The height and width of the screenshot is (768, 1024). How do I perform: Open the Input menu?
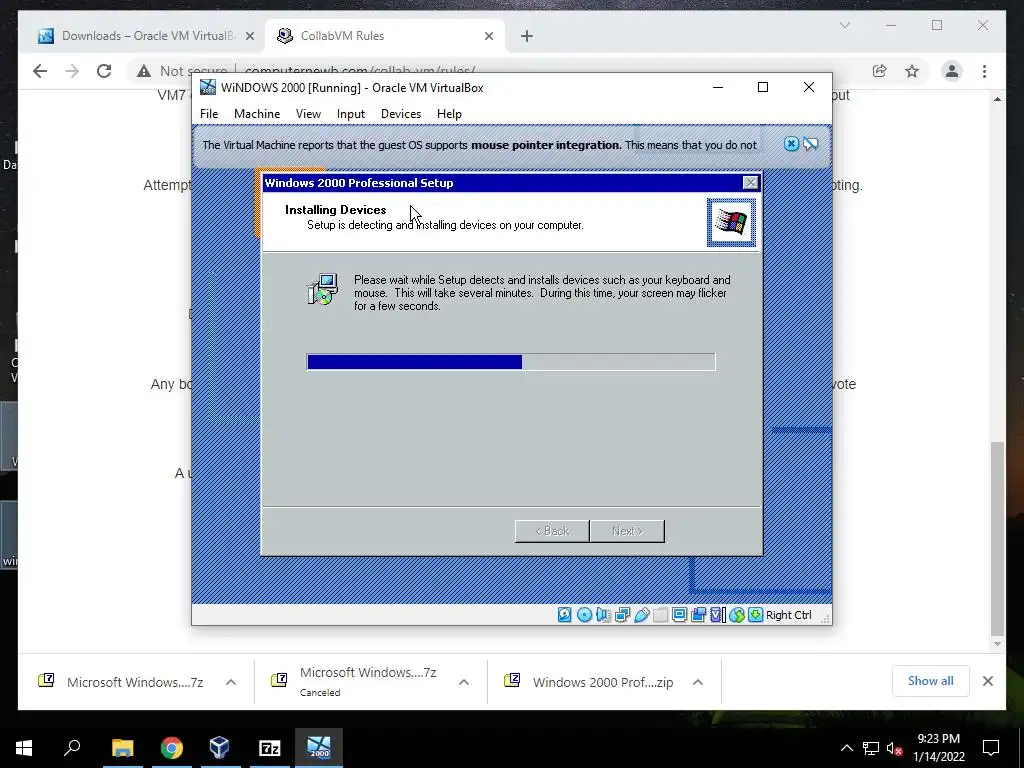click(x=351, y=114)
